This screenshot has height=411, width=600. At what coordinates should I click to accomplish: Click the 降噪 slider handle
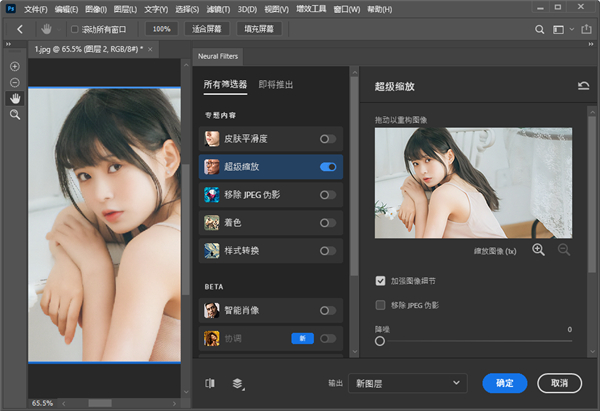380,341
